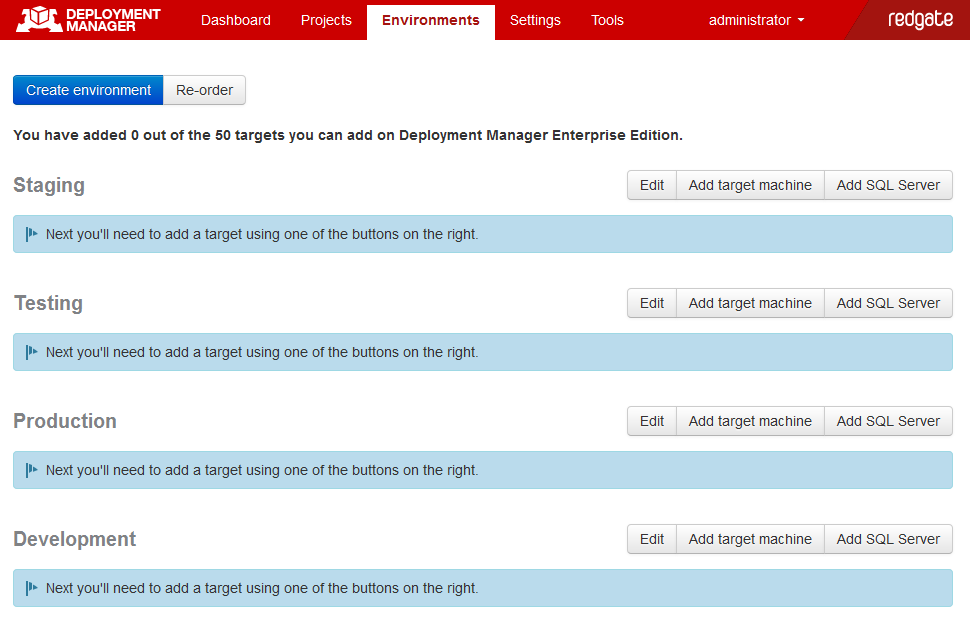970x621 pixels.
Task: Click the flag icon in Testing notice
Action: click(x=32, y=352)
